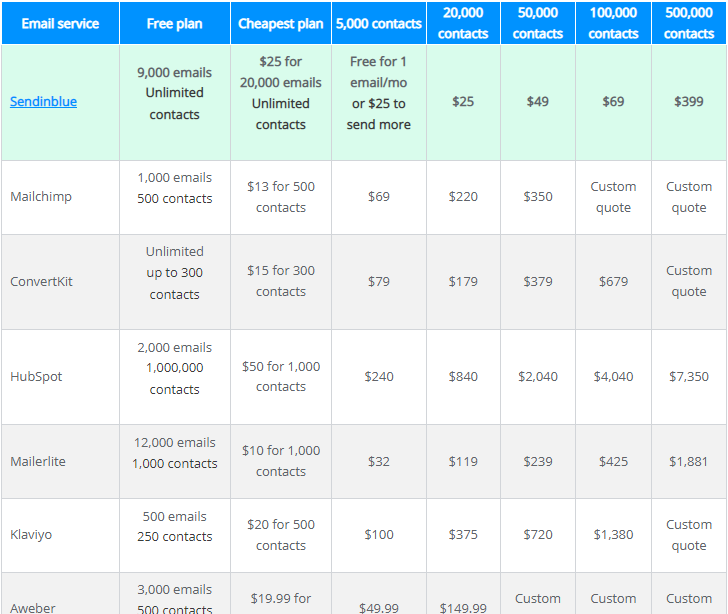Click the '$50 for 1,000 contacts' cell
Screen dimensions: 728x614
pos(281,377)
